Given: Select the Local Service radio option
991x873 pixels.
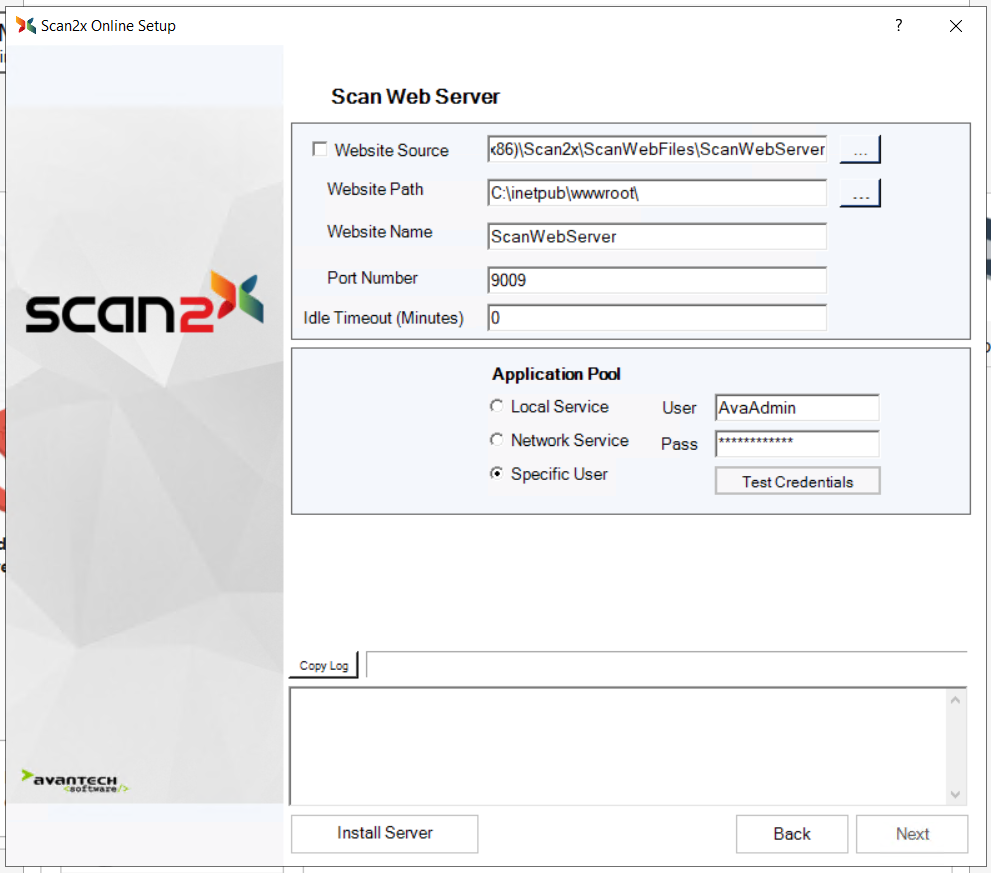Looking at the screenshot, I should (x=497, y=407).
